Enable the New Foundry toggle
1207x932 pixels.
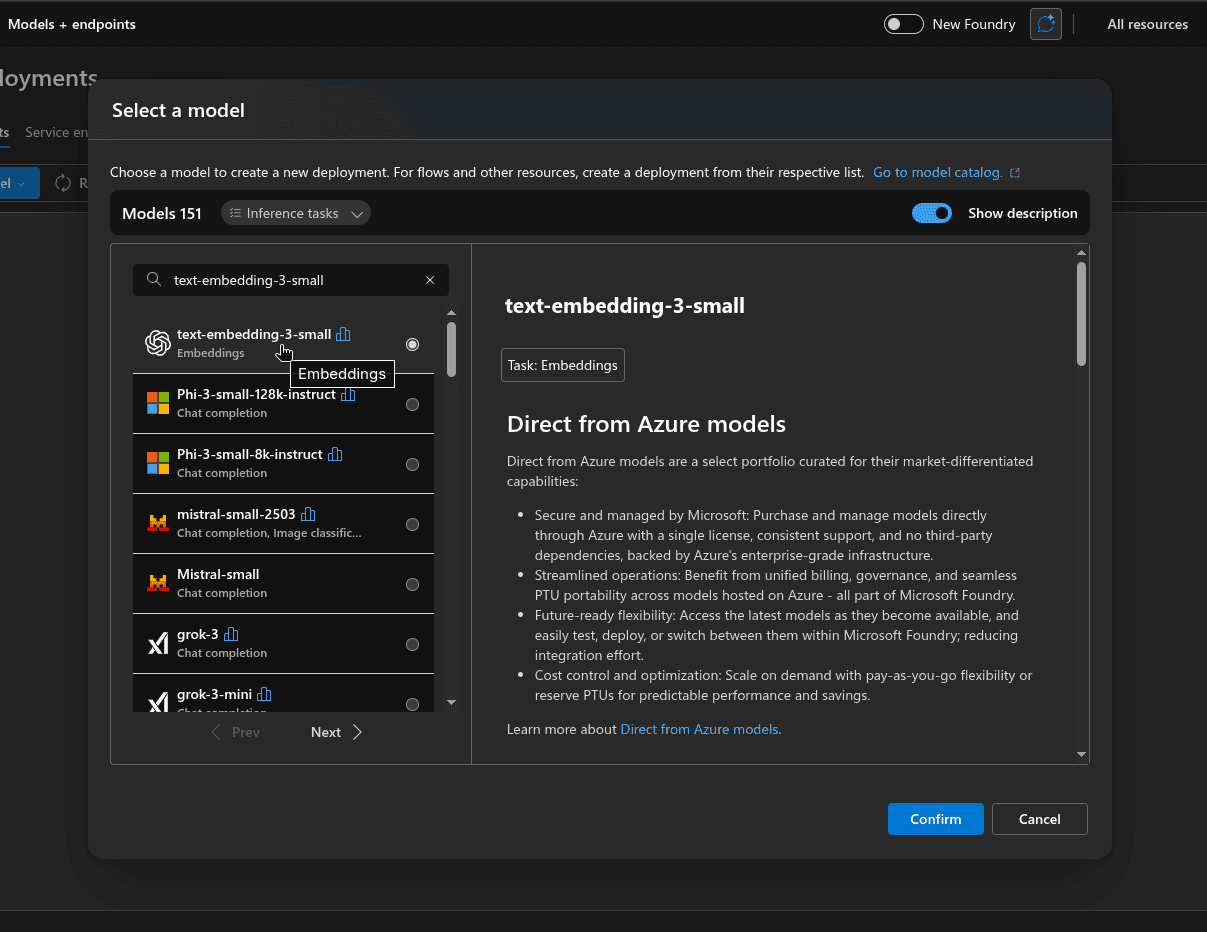(x=903, y=23)
